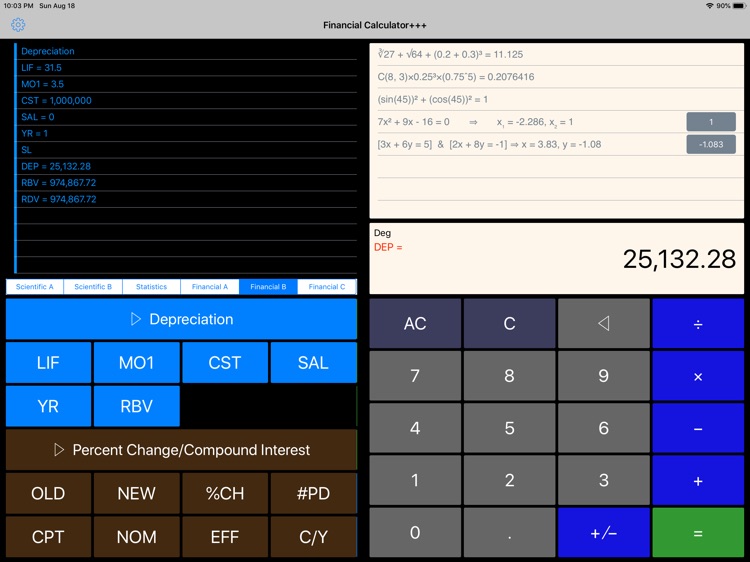This screenshot has height=562, width=750.
Task: Tap the plus operator key
Action: [698, 480]
